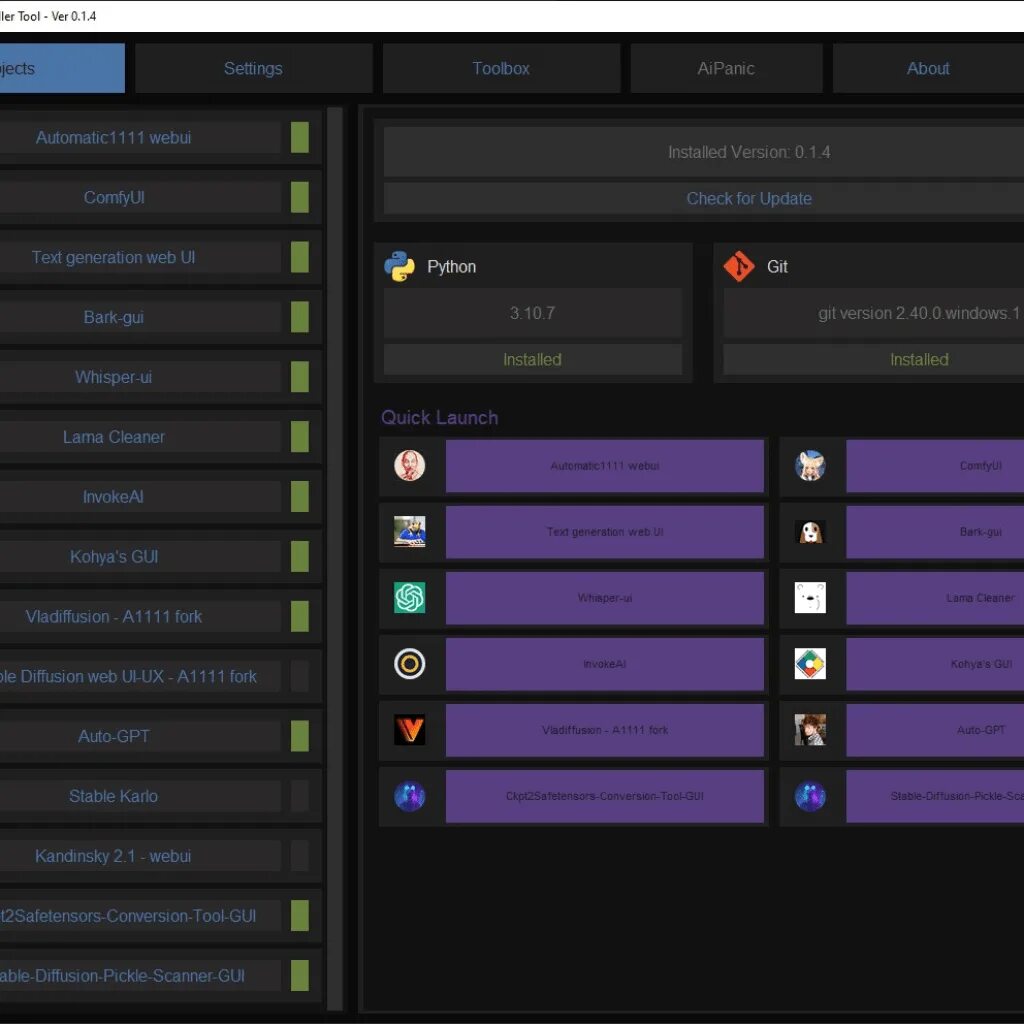This screenshot has height=1024, width=1024.
Task: Click the Git logo icon
Action: (739, 266)
